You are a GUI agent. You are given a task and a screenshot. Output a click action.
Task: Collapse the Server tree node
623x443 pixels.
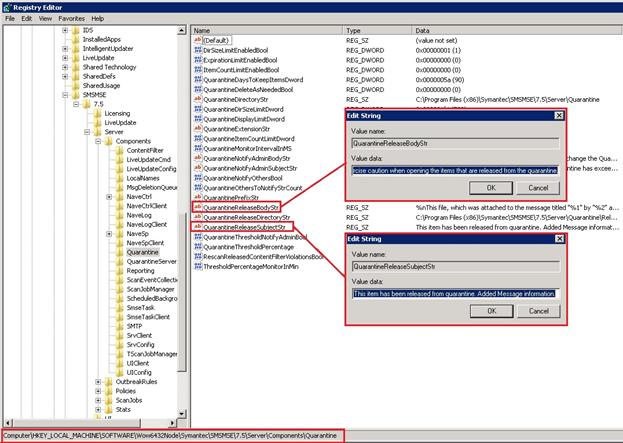click(88, 131)
